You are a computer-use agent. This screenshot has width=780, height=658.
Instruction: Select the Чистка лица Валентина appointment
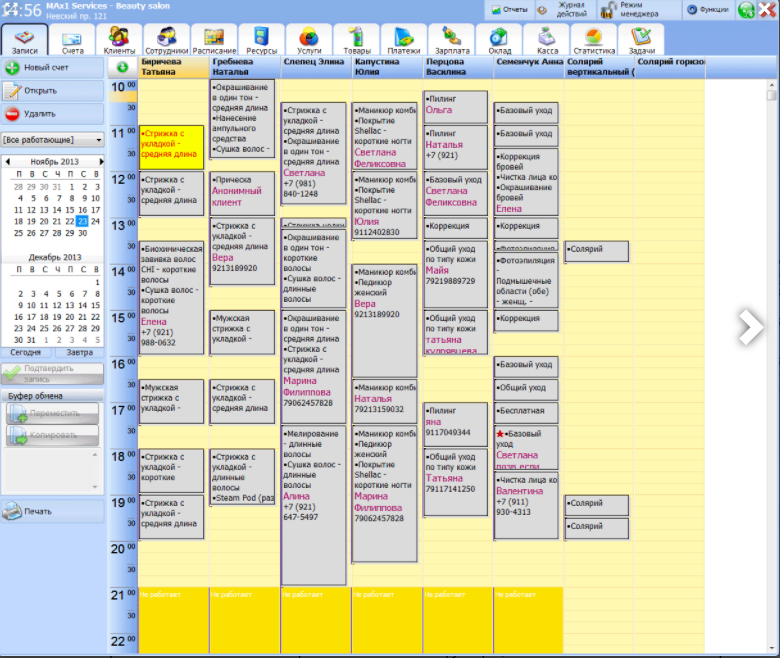526,505
